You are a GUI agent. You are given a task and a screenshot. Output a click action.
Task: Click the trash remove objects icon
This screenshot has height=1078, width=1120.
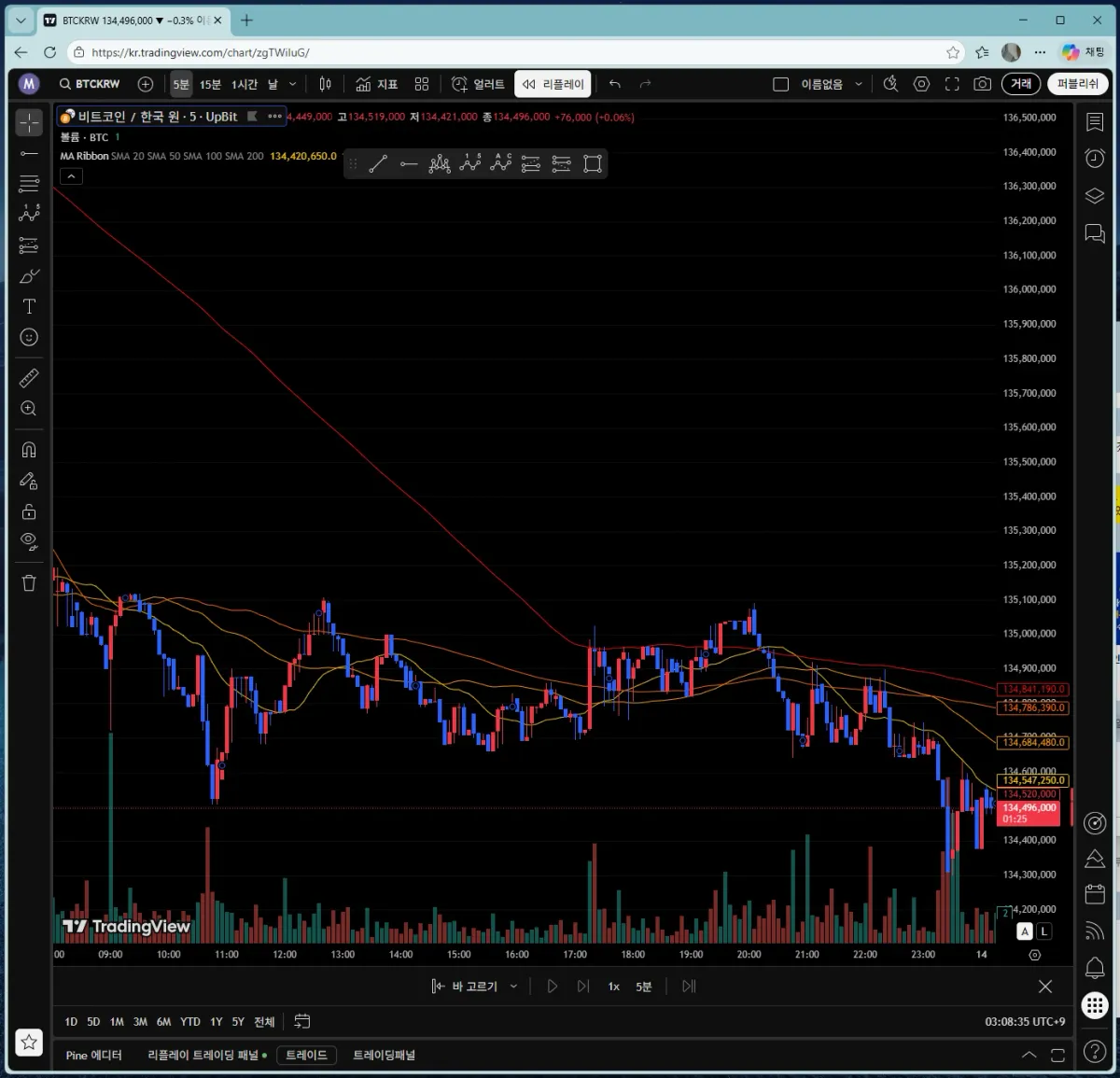[29, 582]
